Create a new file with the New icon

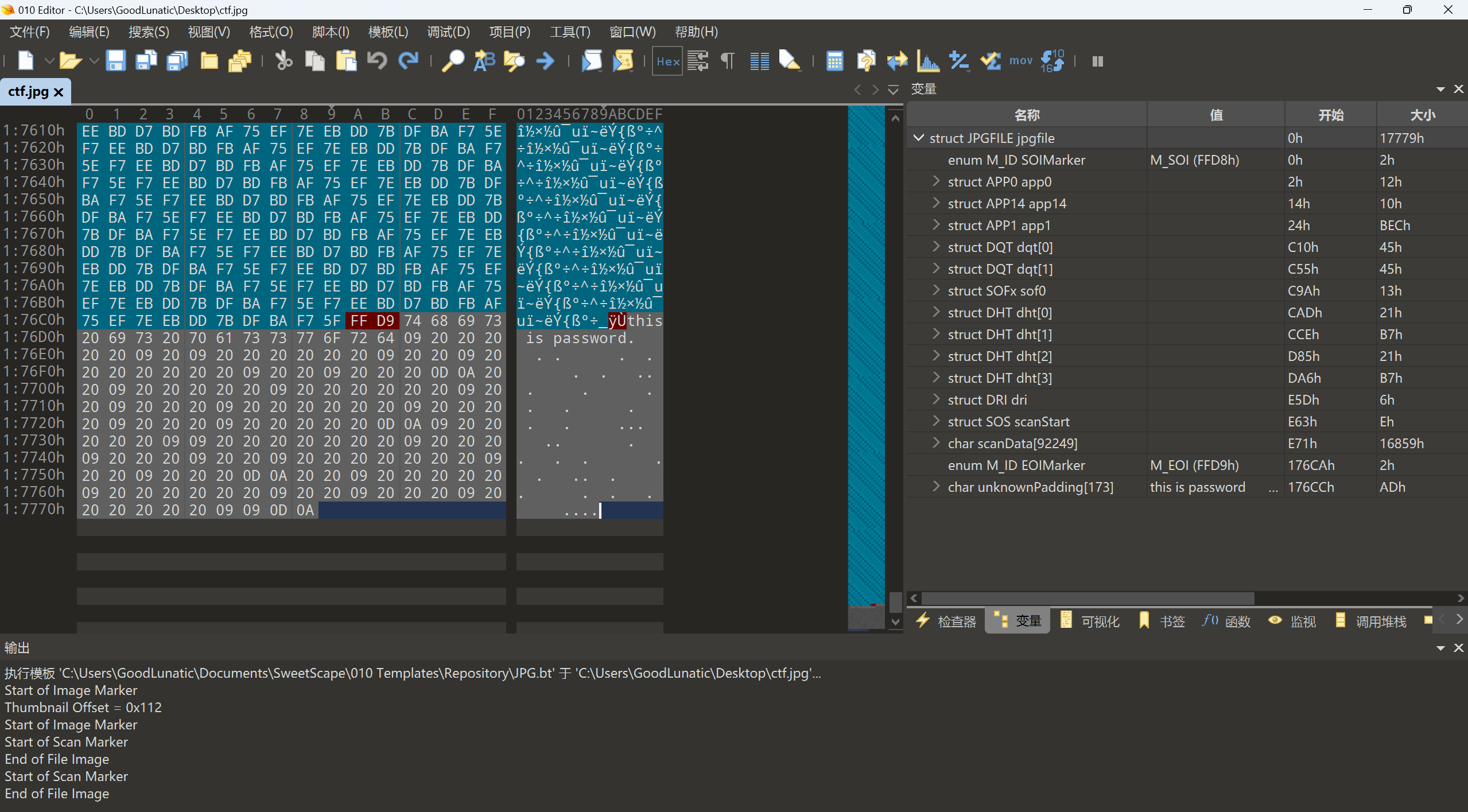pyautogui.click(x=26, y=61)
